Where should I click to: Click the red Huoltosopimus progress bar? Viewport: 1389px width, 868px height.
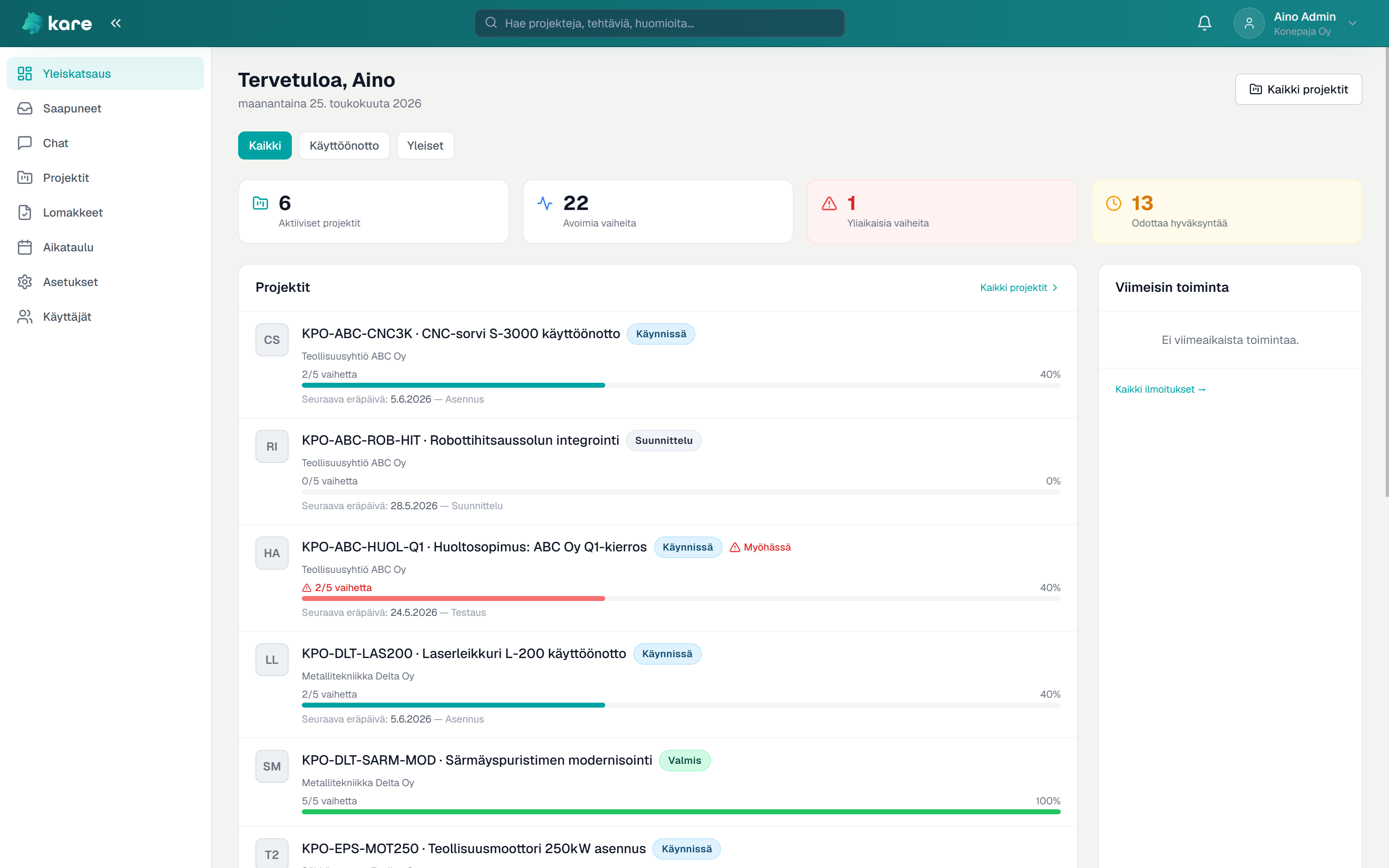[681, 599]
